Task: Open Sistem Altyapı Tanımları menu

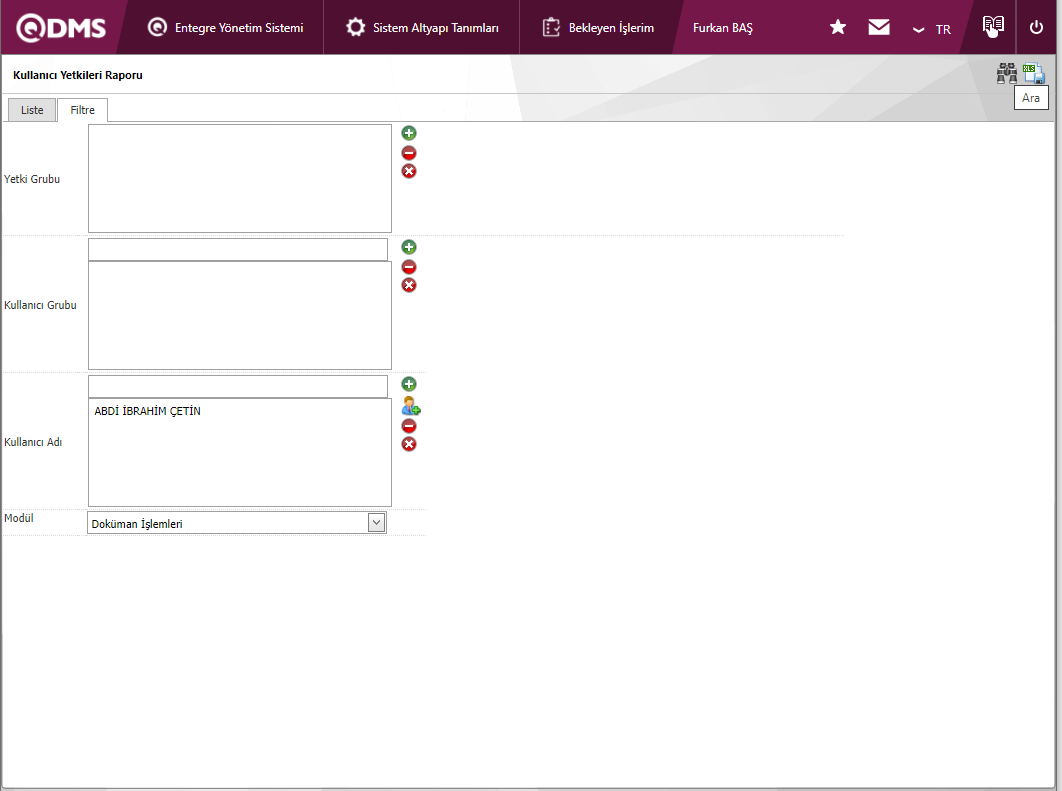Action: coord(422,28)
